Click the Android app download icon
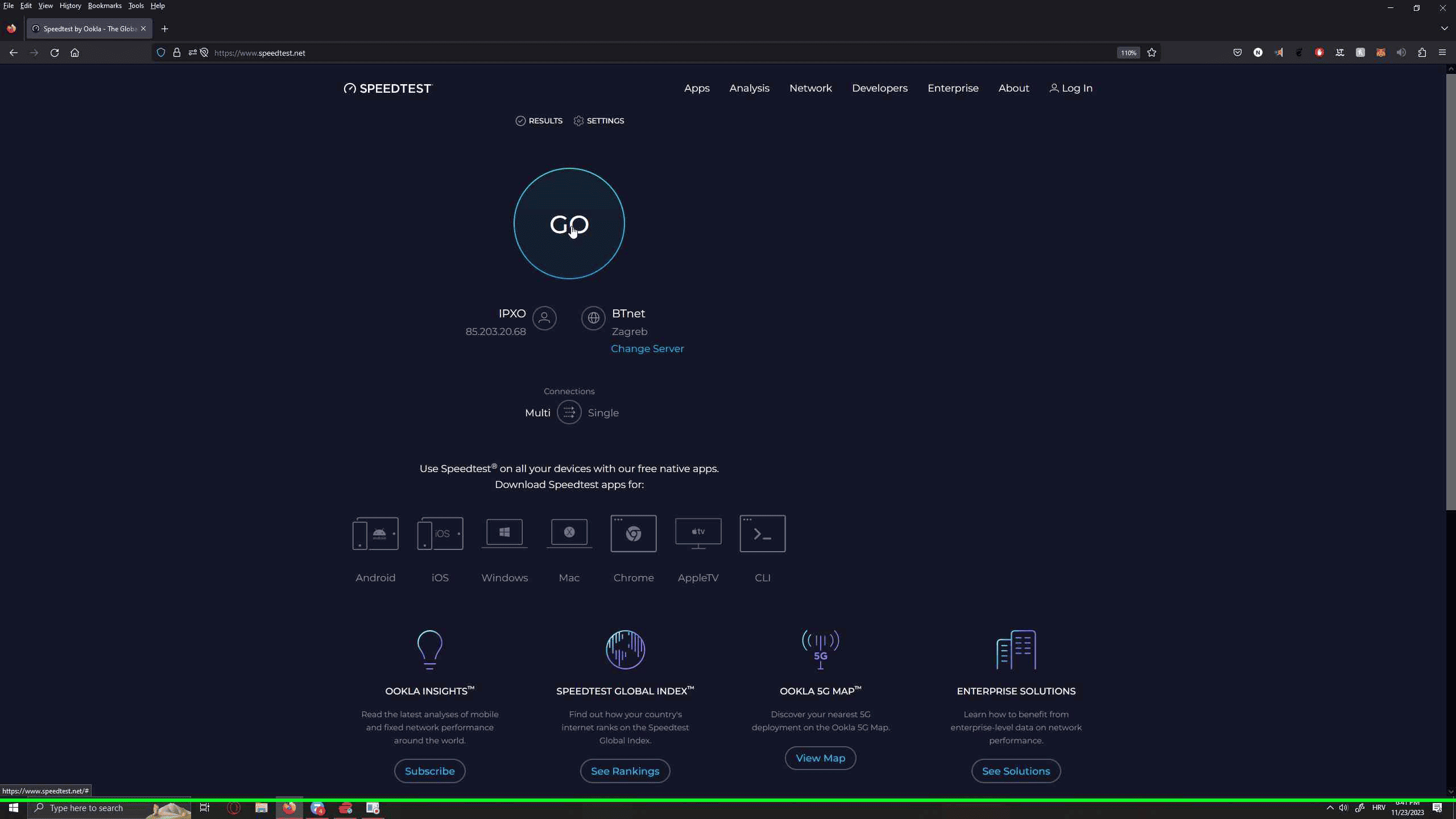Image resolution: width=1456 pixels, height=819 pixels. coord(375,533)
